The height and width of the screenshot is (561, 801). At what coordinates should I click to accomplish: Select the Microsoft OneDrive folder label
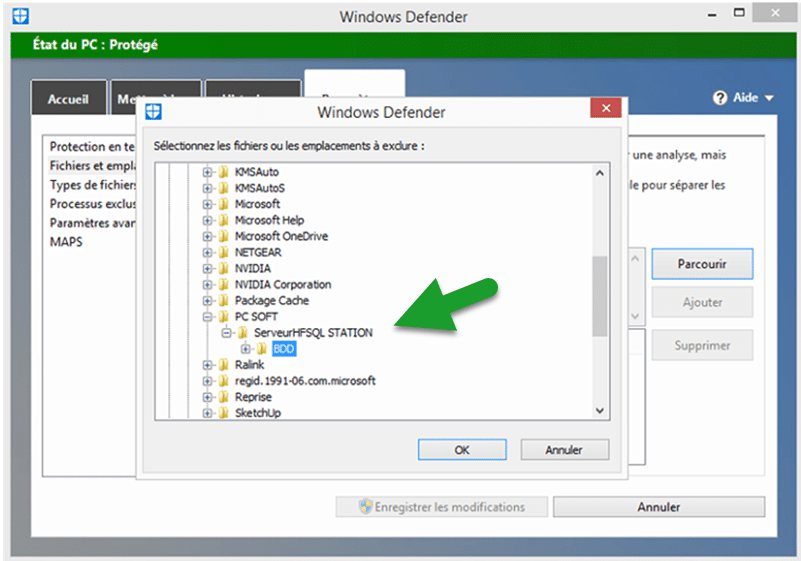(281, 236)
